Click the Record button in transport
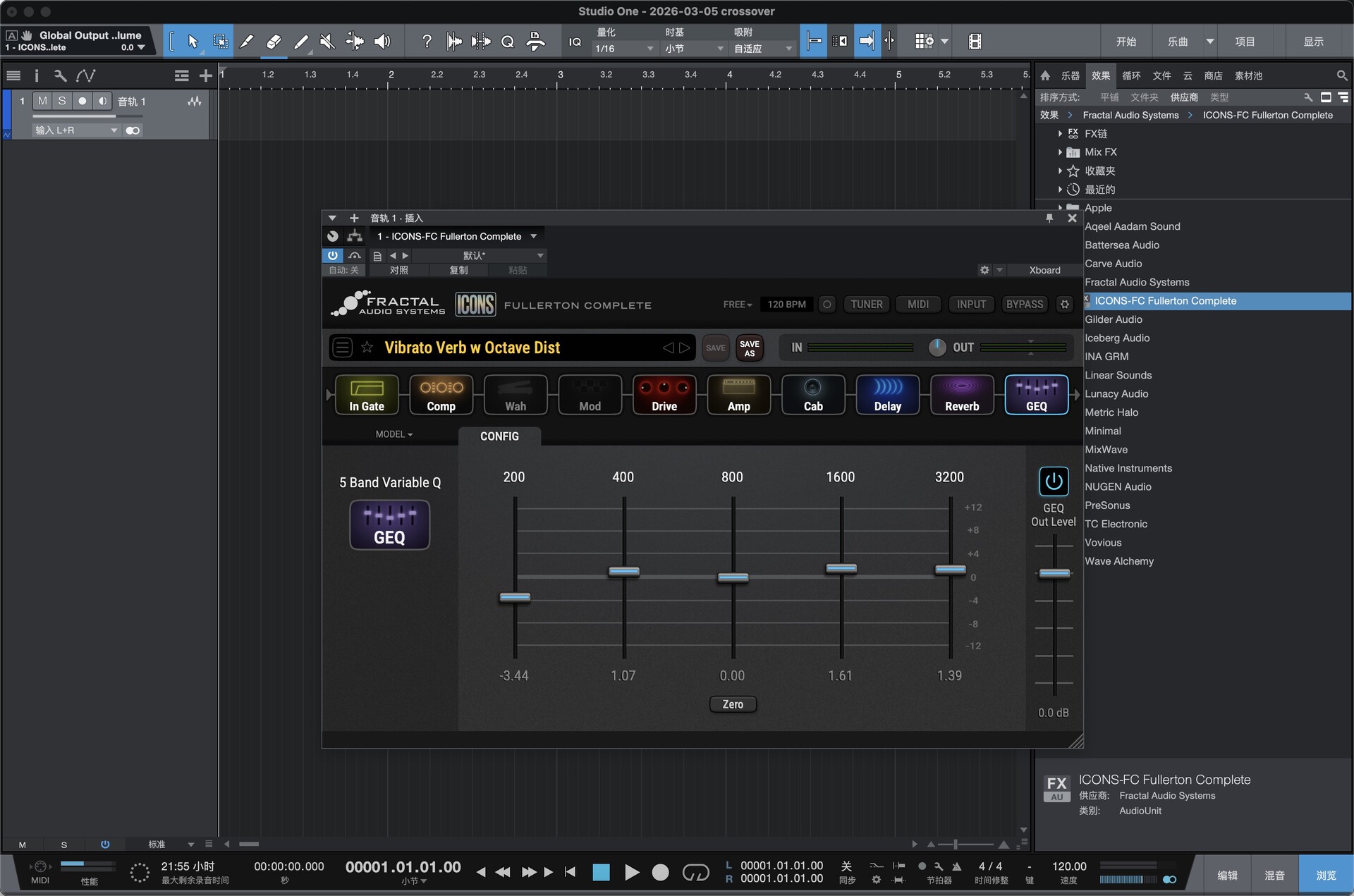The width and height of the screenshot is (1354, 896). click(x=660, y=873)
